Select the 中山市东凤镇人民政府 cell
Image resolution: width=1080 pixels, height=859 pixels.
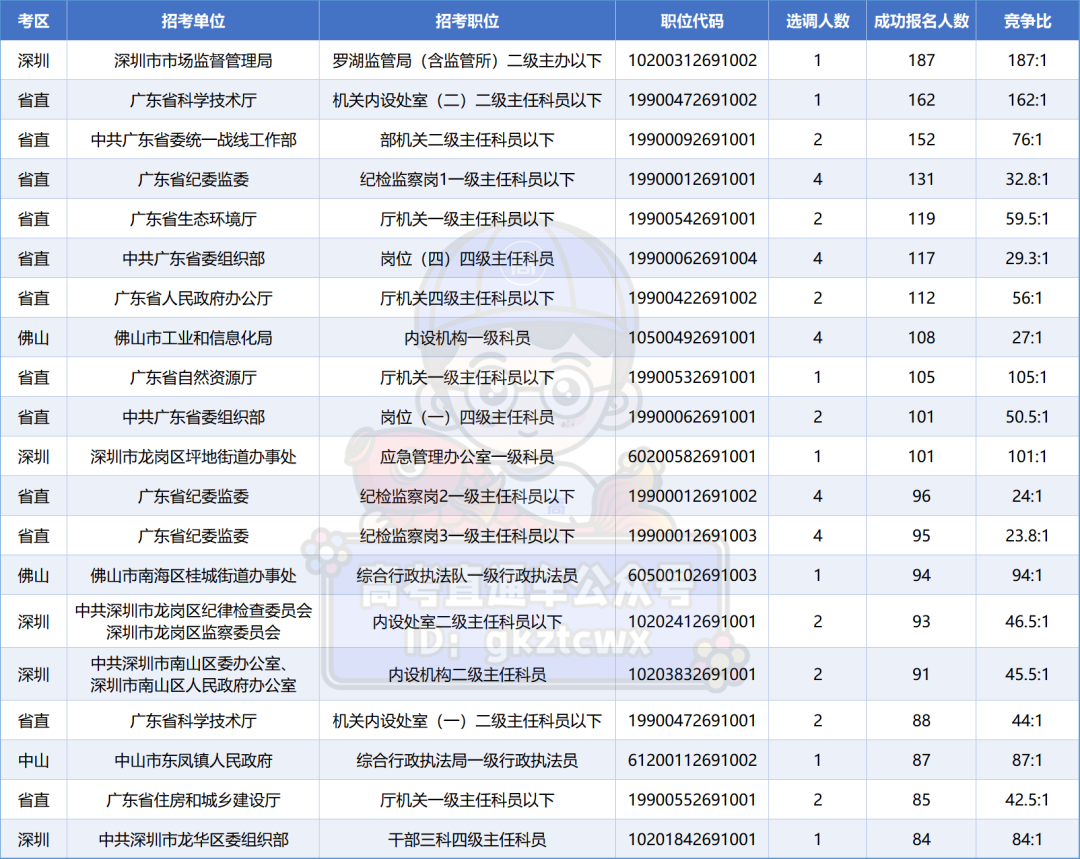pos(193,760)
